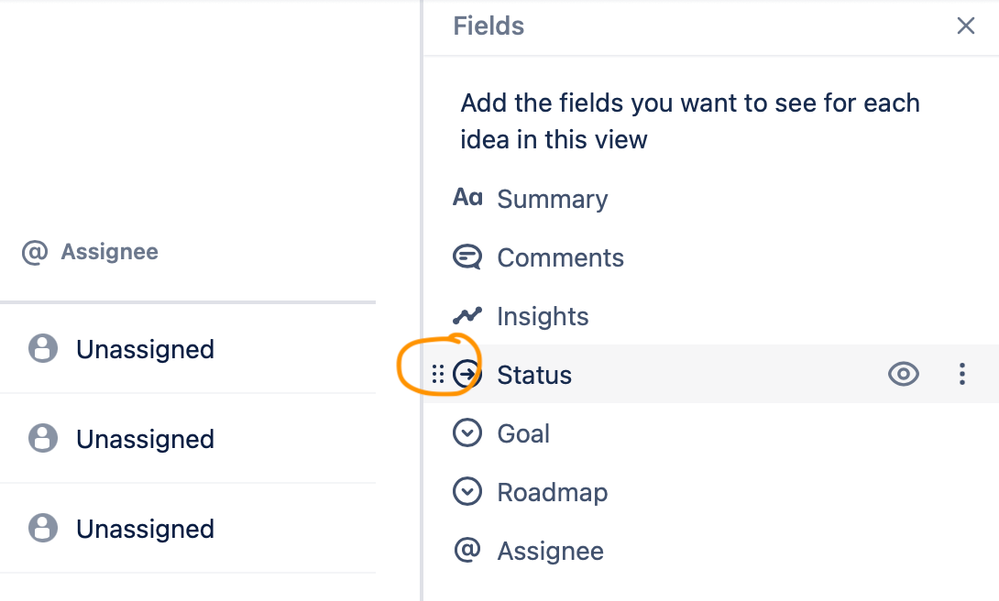999x601 pixels.
Task: Click the Assignee @ icon in Fields panel
Action: pyautogui.click(x=467, y=551)
